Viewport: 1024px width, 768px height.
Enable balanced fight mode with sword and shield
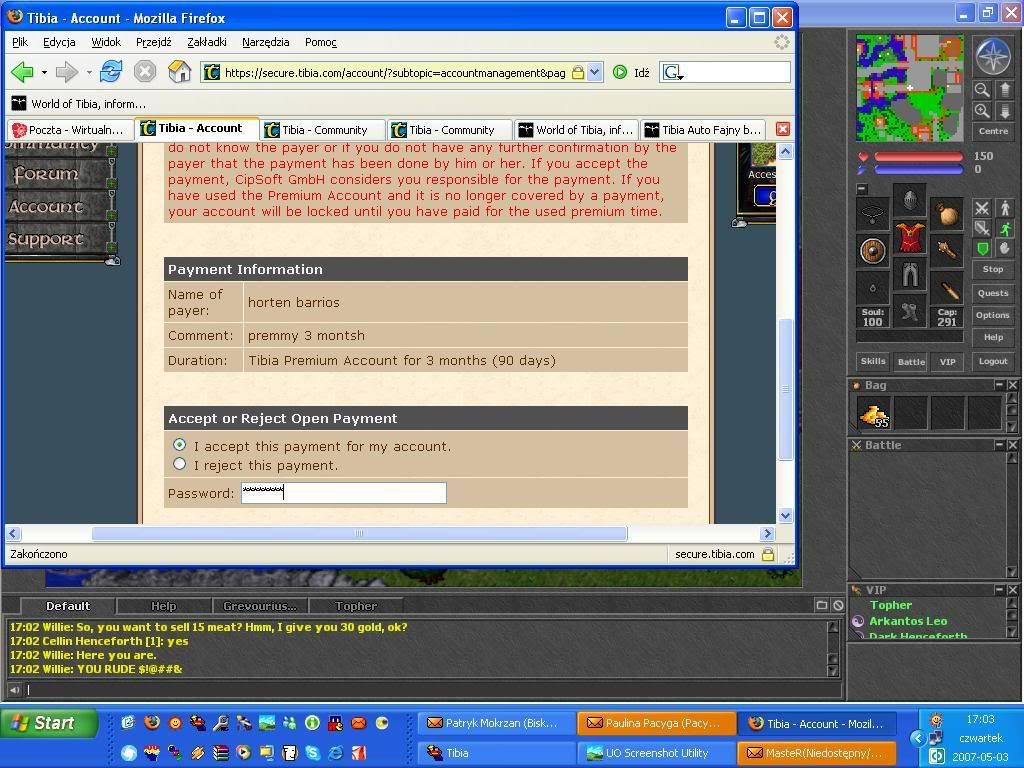982,228
